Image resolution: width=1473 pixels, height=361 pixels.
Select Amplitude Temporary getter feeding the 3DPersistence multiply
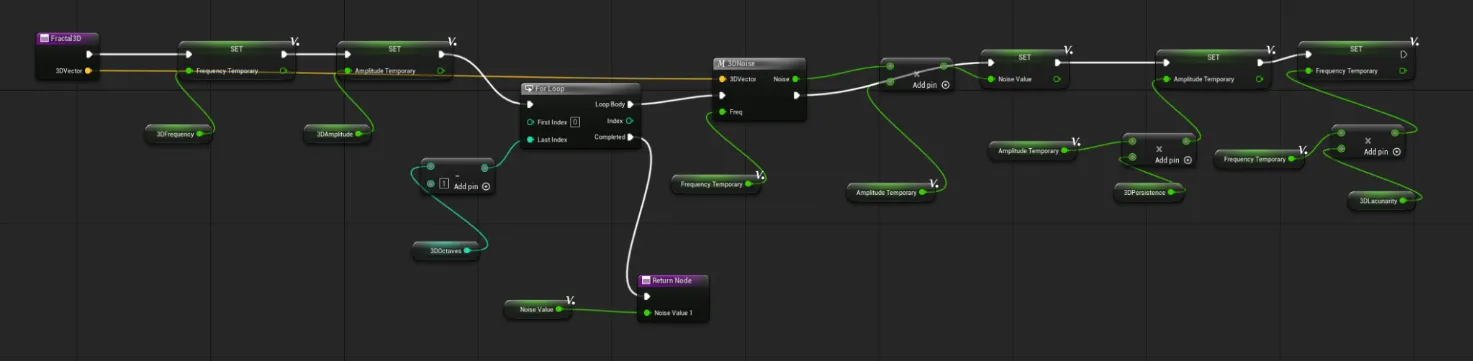coord(1034,150)
